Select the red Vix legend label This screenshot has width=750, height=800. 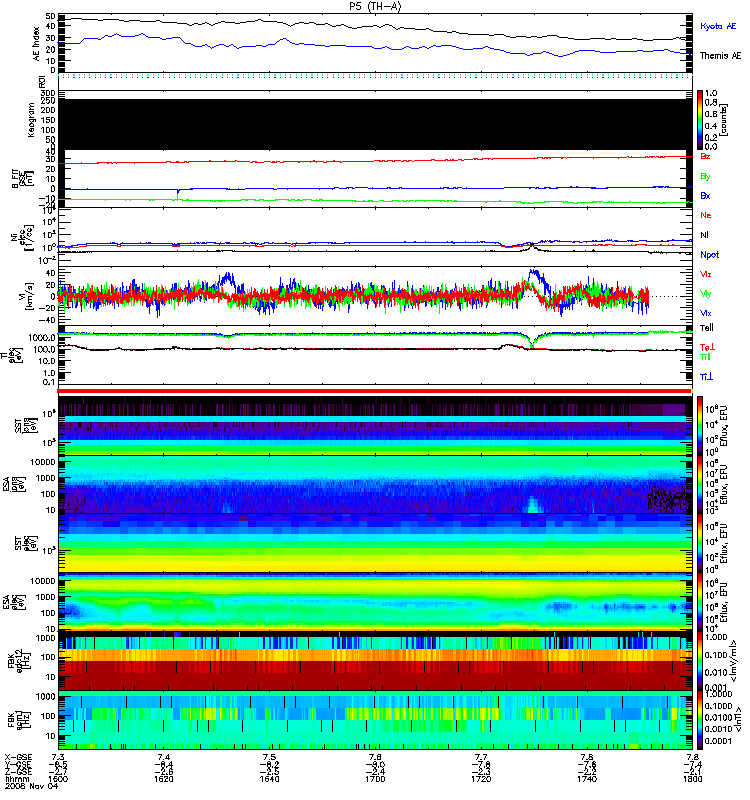[705, 274]
